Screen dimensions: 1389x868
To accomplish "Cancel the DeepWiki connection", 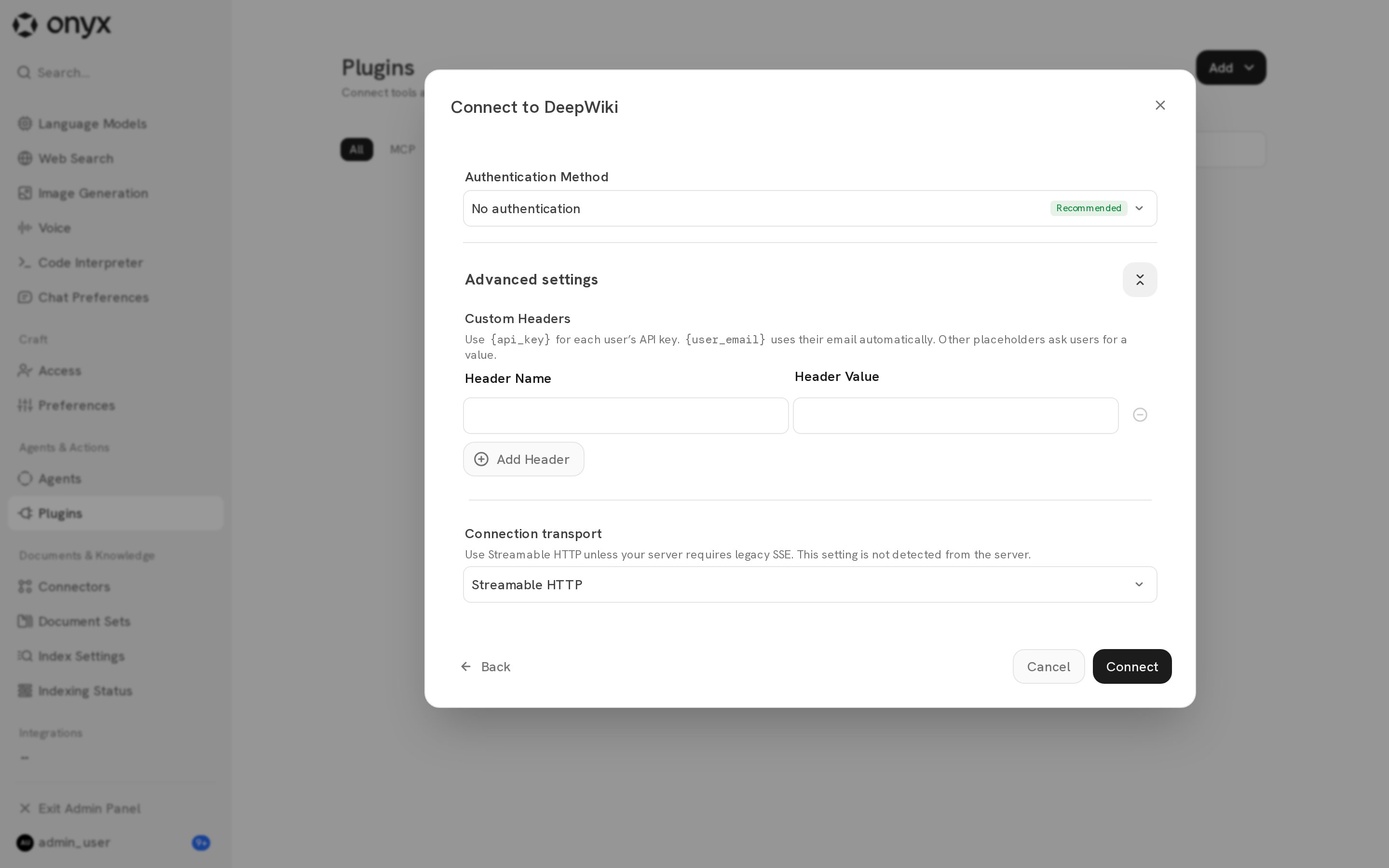I will click(x=1048, y=666).
